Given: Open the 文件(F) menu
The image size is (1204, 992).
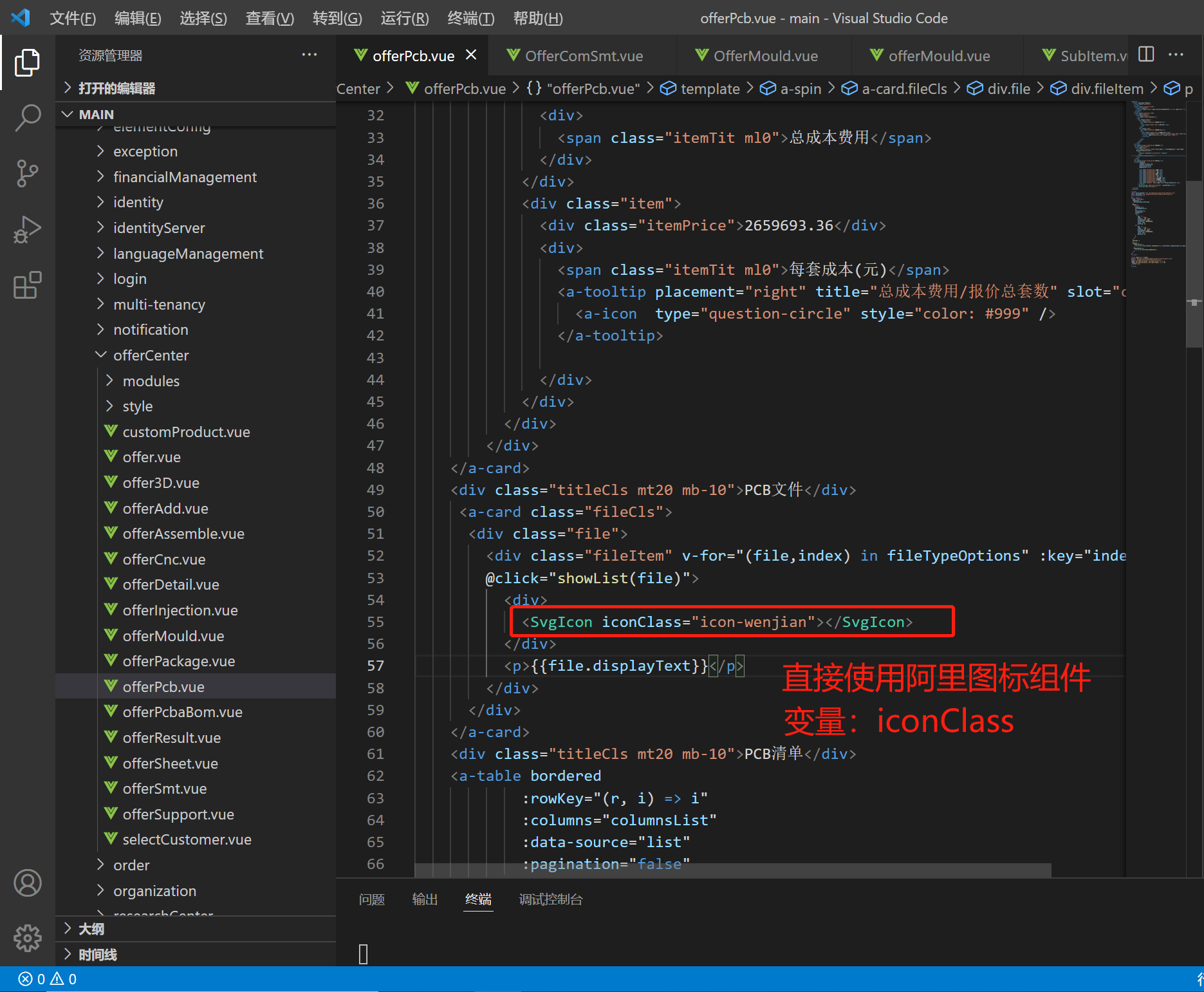Looking at the screenshot, I should (x=73, y=18).
